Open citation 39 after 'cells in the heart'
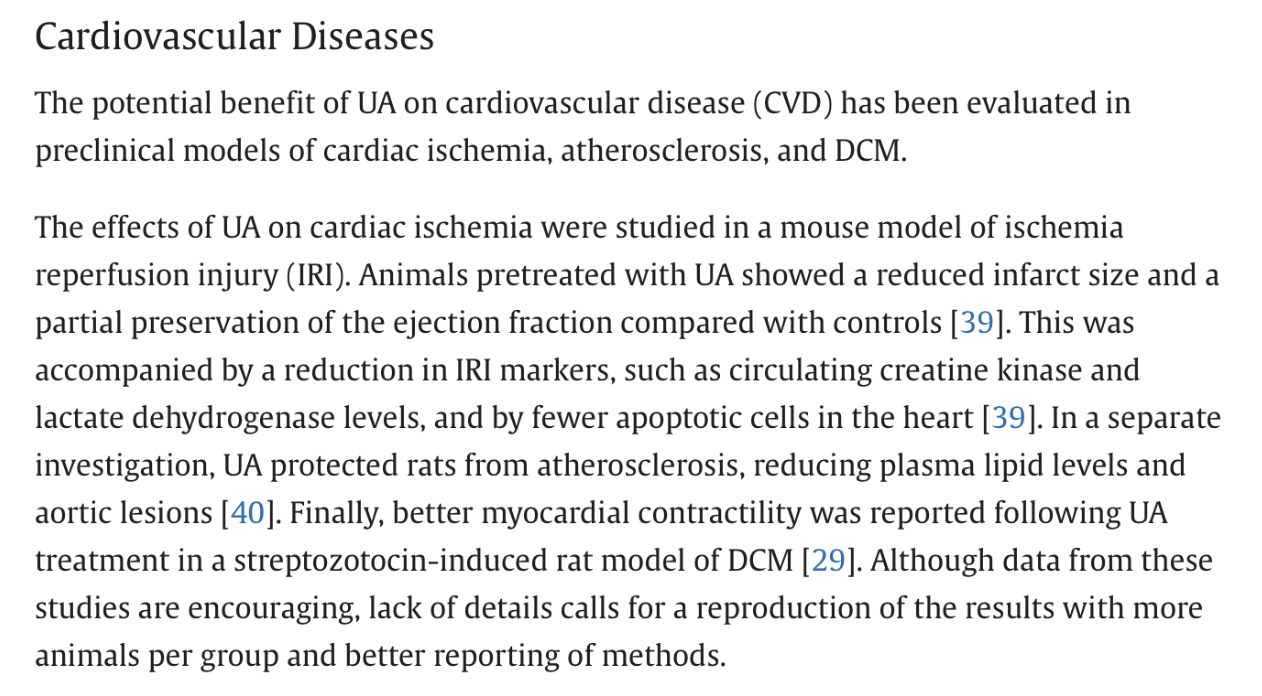The height and width of the screenshot is (696, 1262). point(1008,418)
